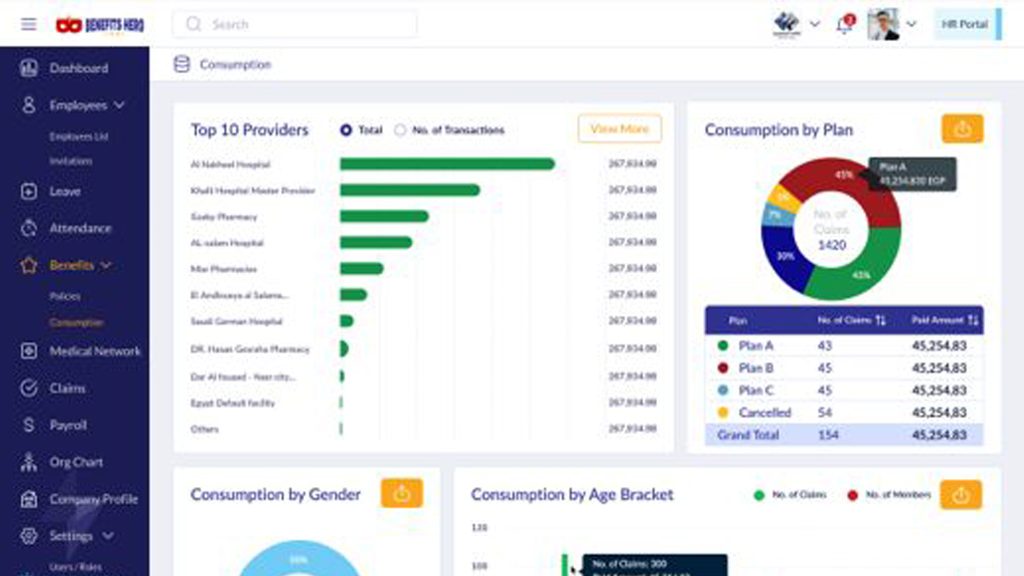The height and width of the screenshot is (576, 1024).
Task: Click the Al Nakheel Hospital bar
Action: point(447,164)
